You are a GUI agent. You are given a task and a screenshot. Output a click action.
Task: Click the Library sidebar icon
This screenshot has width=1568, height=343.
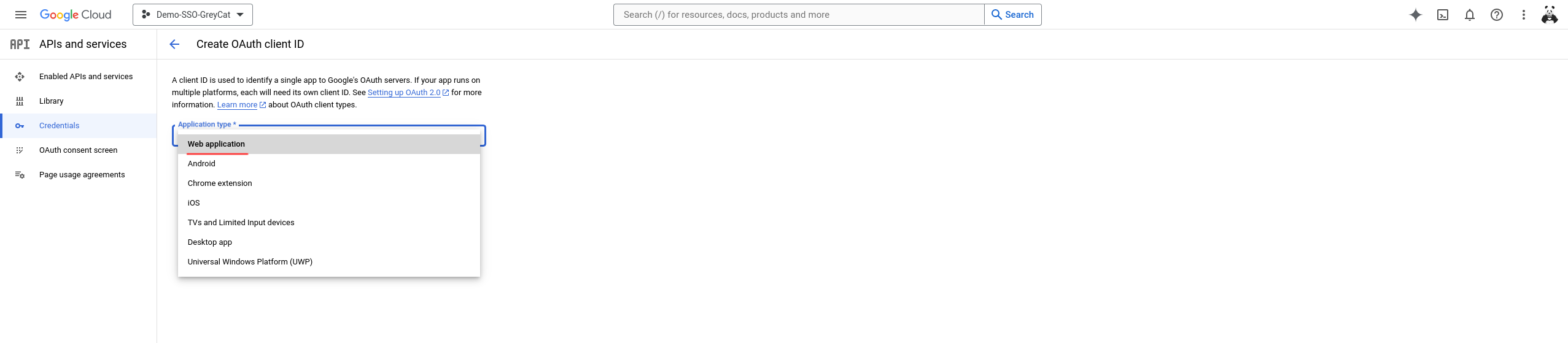pyautogui.click(x=20, y=101)
